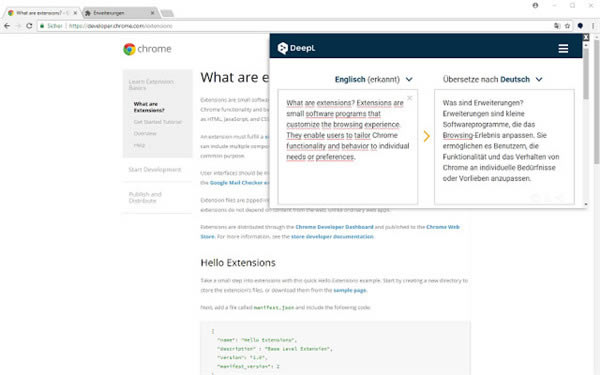This screenshot has height=375, width=600.
Task: Open Chrome's three-dot menu
Action: tap(593, 26)
